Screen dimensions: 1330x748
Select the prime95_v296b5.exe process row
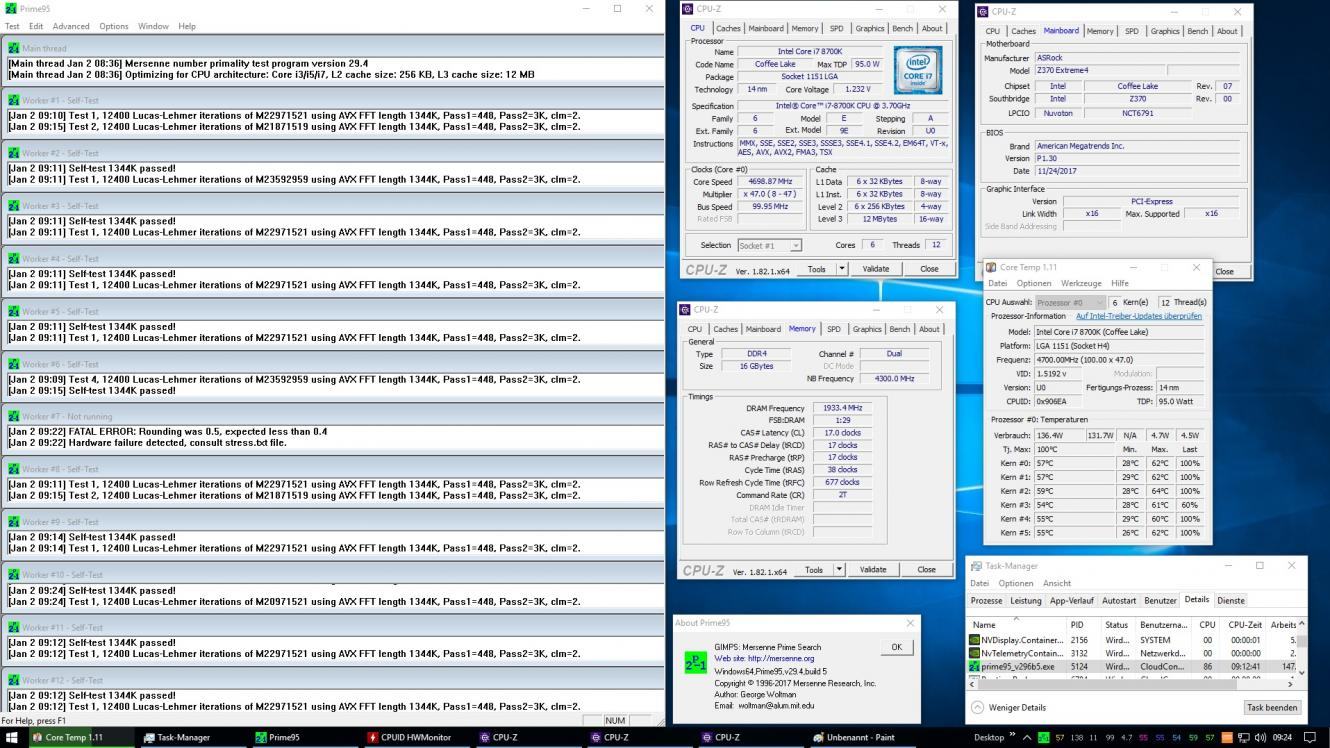pos(1132,666)
